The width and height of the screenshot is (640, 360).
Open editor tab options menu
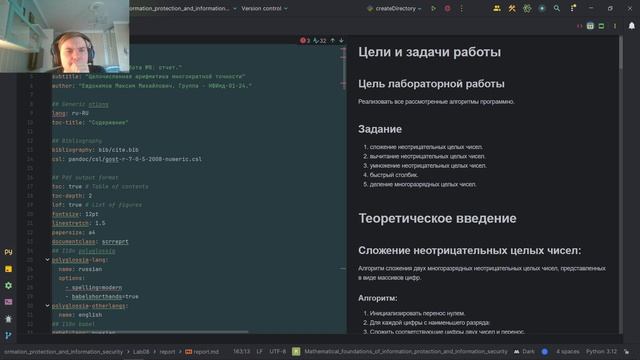pyautogui.click(x=615, y=26)
